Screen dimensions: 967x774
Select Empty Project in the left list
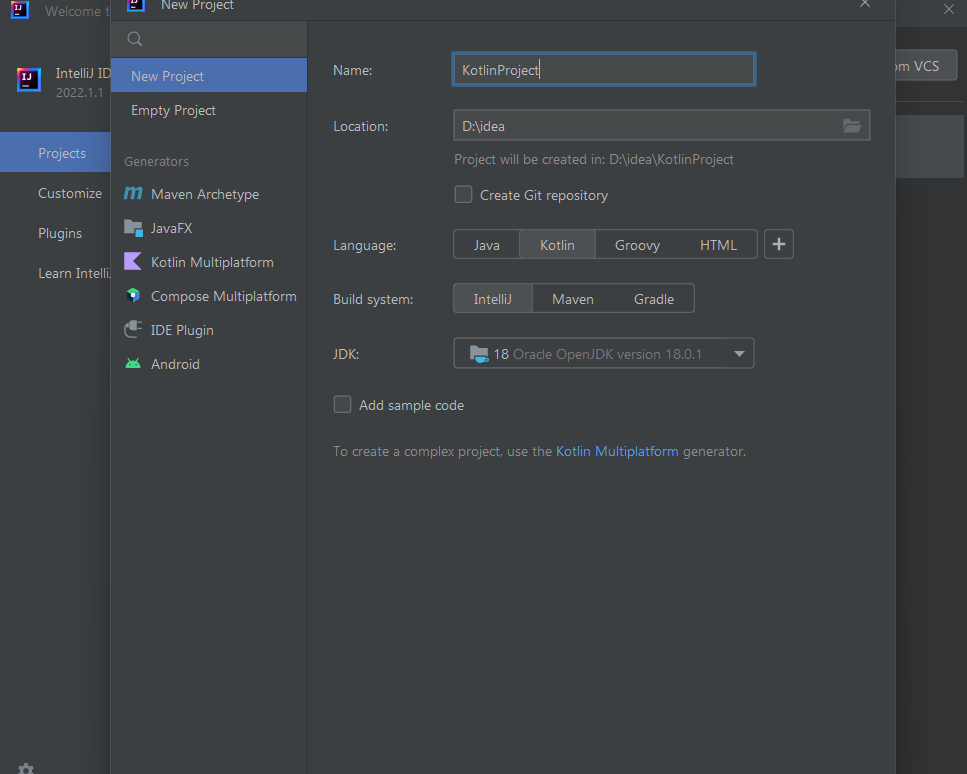point(209,110)
